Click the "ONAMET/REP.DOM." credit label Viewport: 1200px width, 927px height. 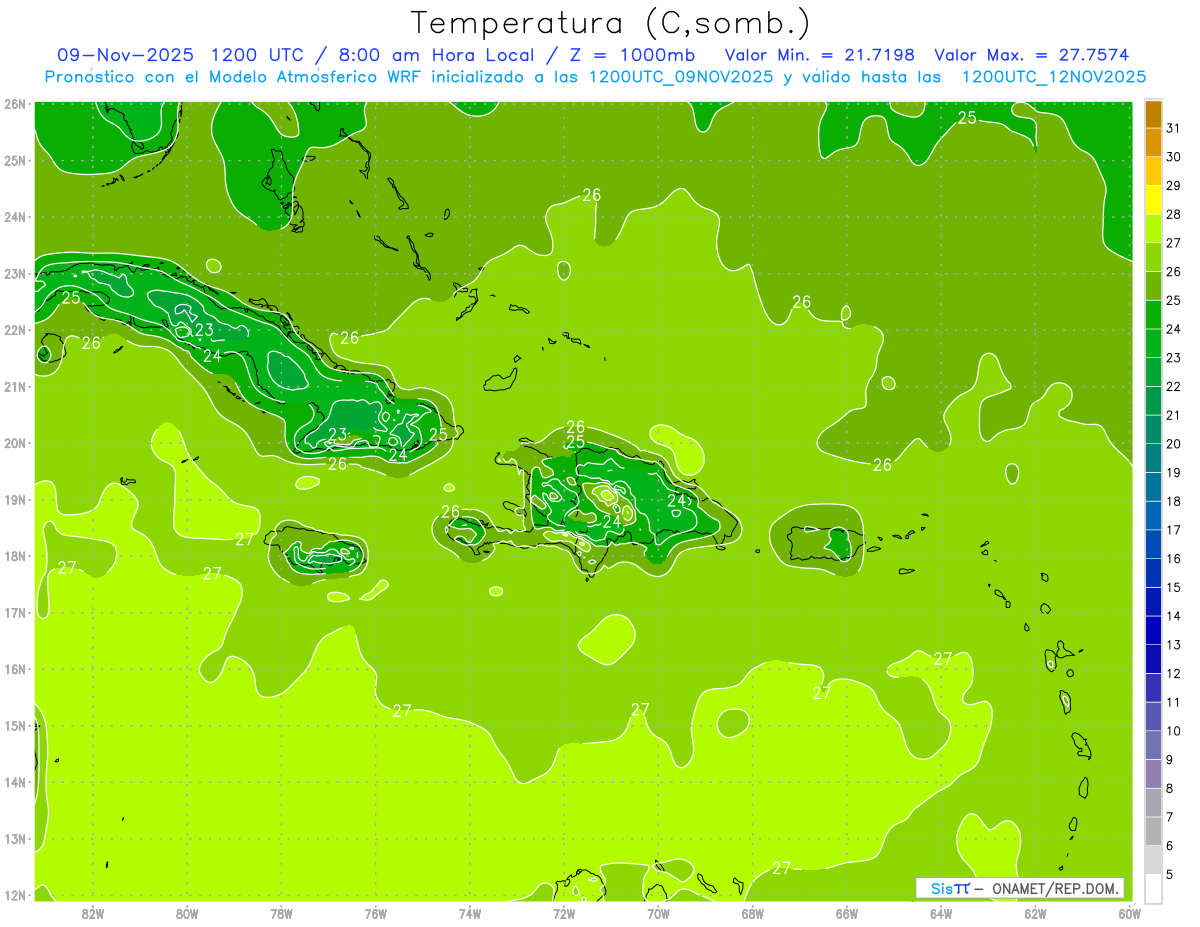click(1056, 888)
